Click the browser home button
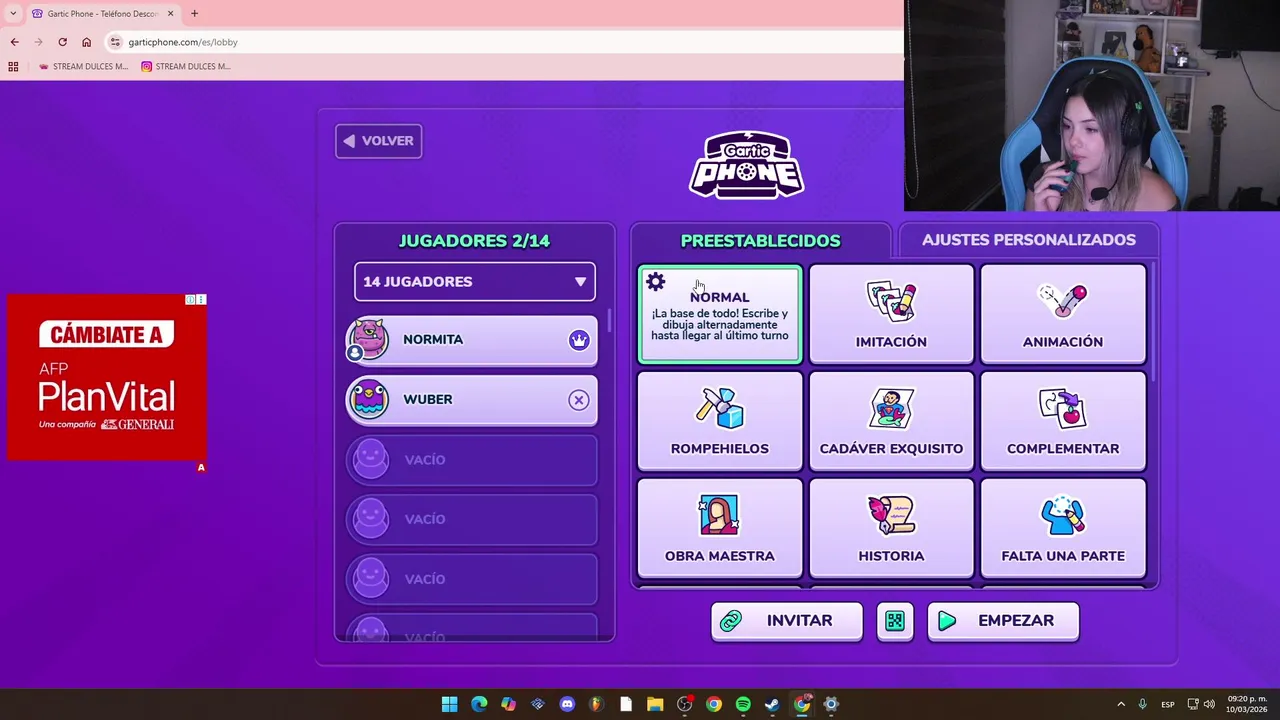The width and height of the screenshot is (1280, 720). pyautogui.click(x=86, y=42)
